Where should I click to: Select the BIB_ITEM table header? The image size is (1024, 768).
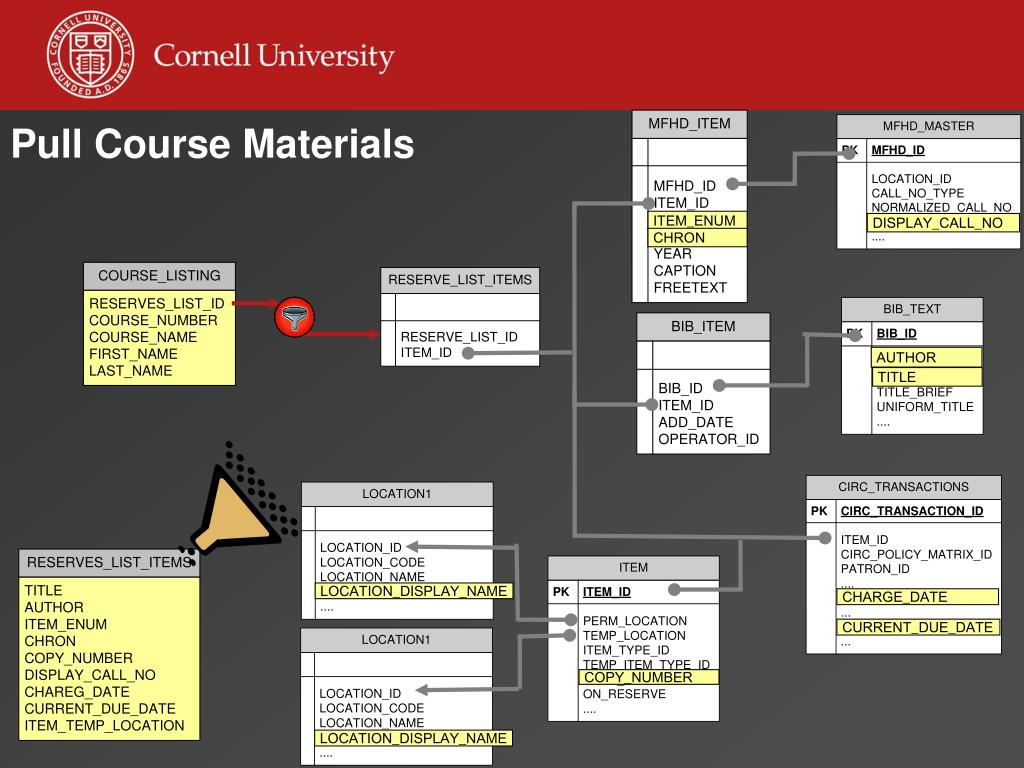click(703, 327)
